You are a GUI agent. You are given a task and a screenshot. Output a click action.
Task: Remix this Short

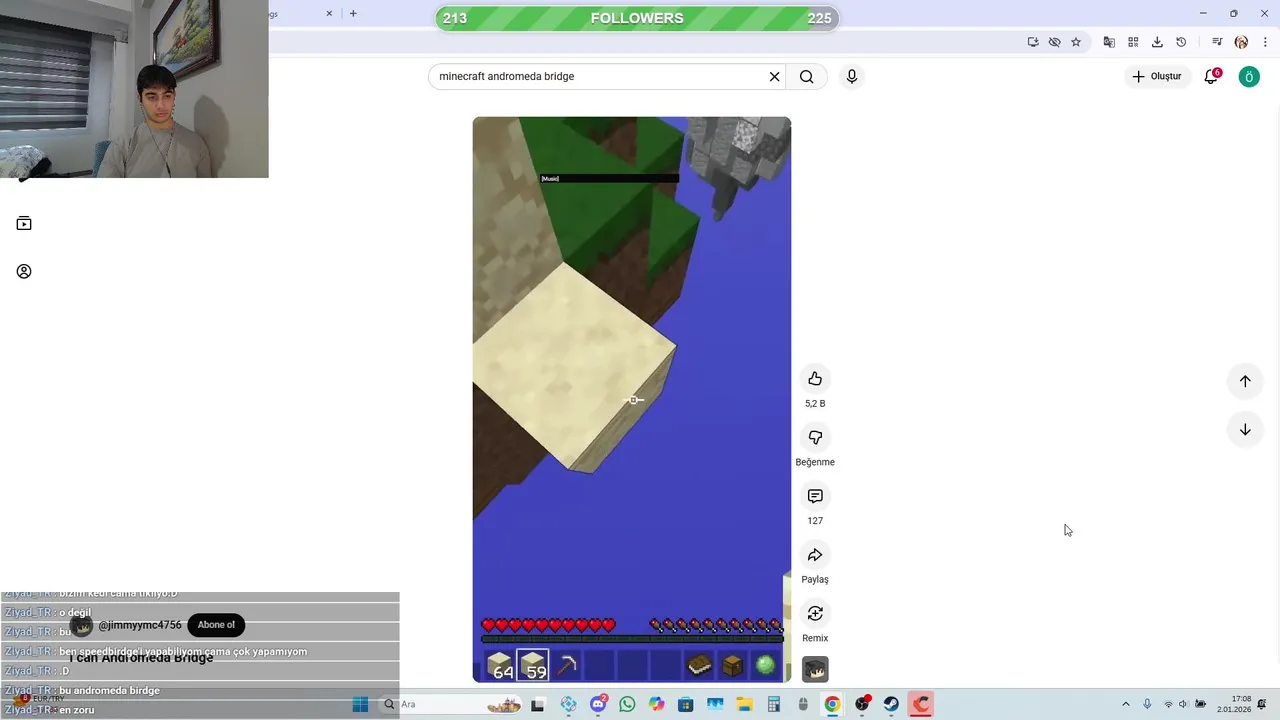(815, 613)
